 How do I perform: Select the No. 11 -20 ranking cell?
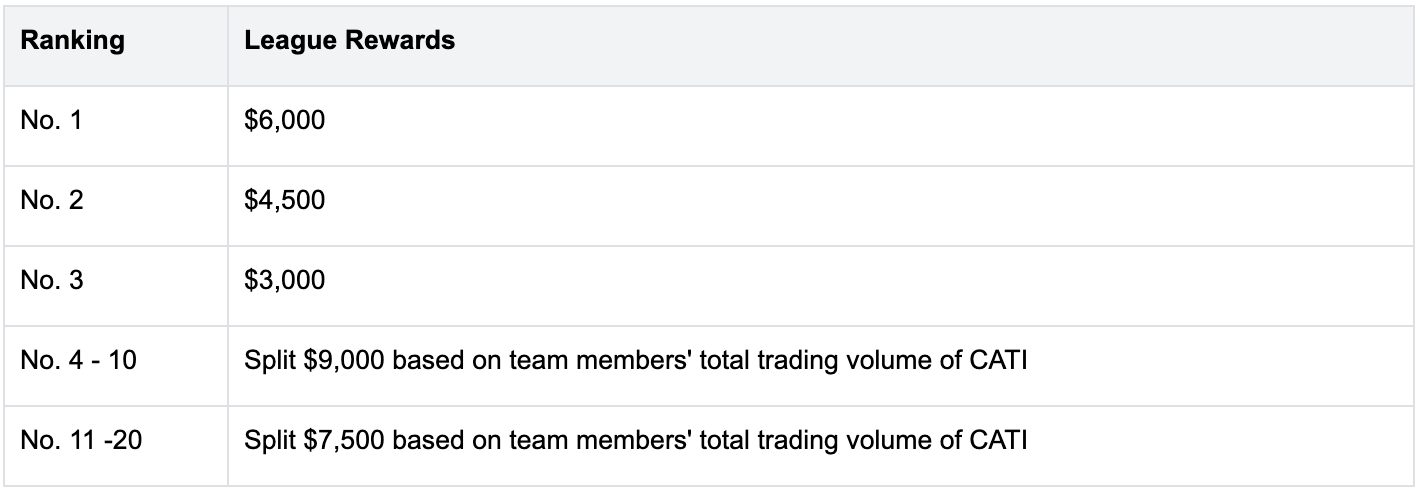[80, 439]
